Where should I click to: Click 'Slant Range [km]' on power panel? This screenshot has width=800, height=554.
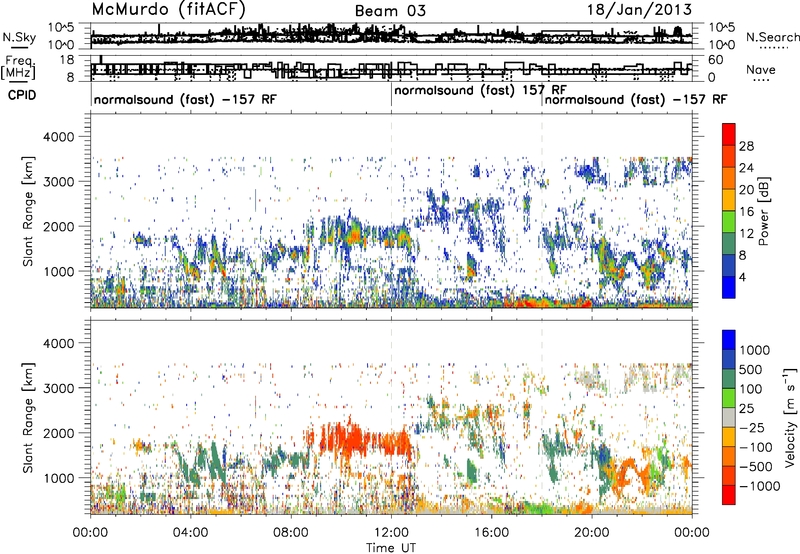point(28,211)
